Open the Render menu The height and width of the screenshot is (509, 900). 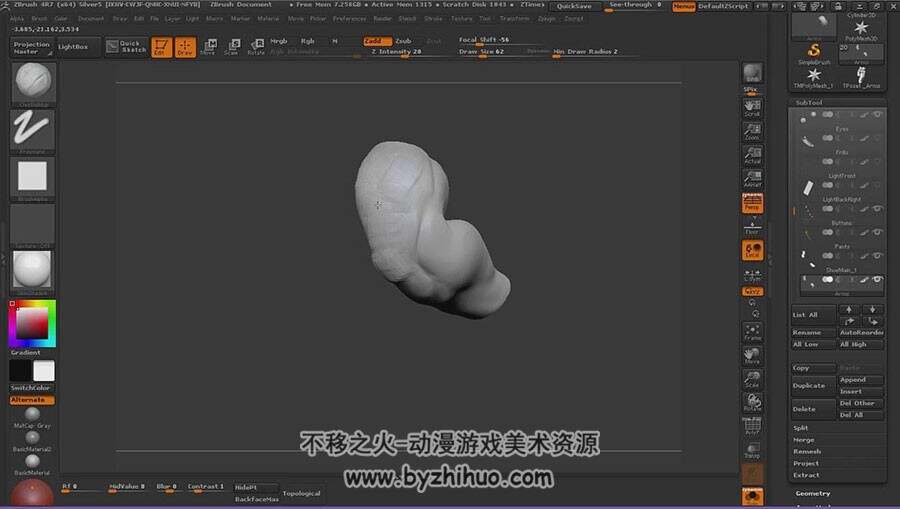(383, 19)
